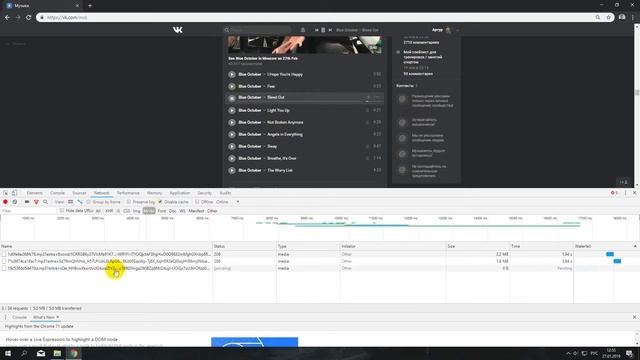Open the Security tab

(x=204, y=193)
